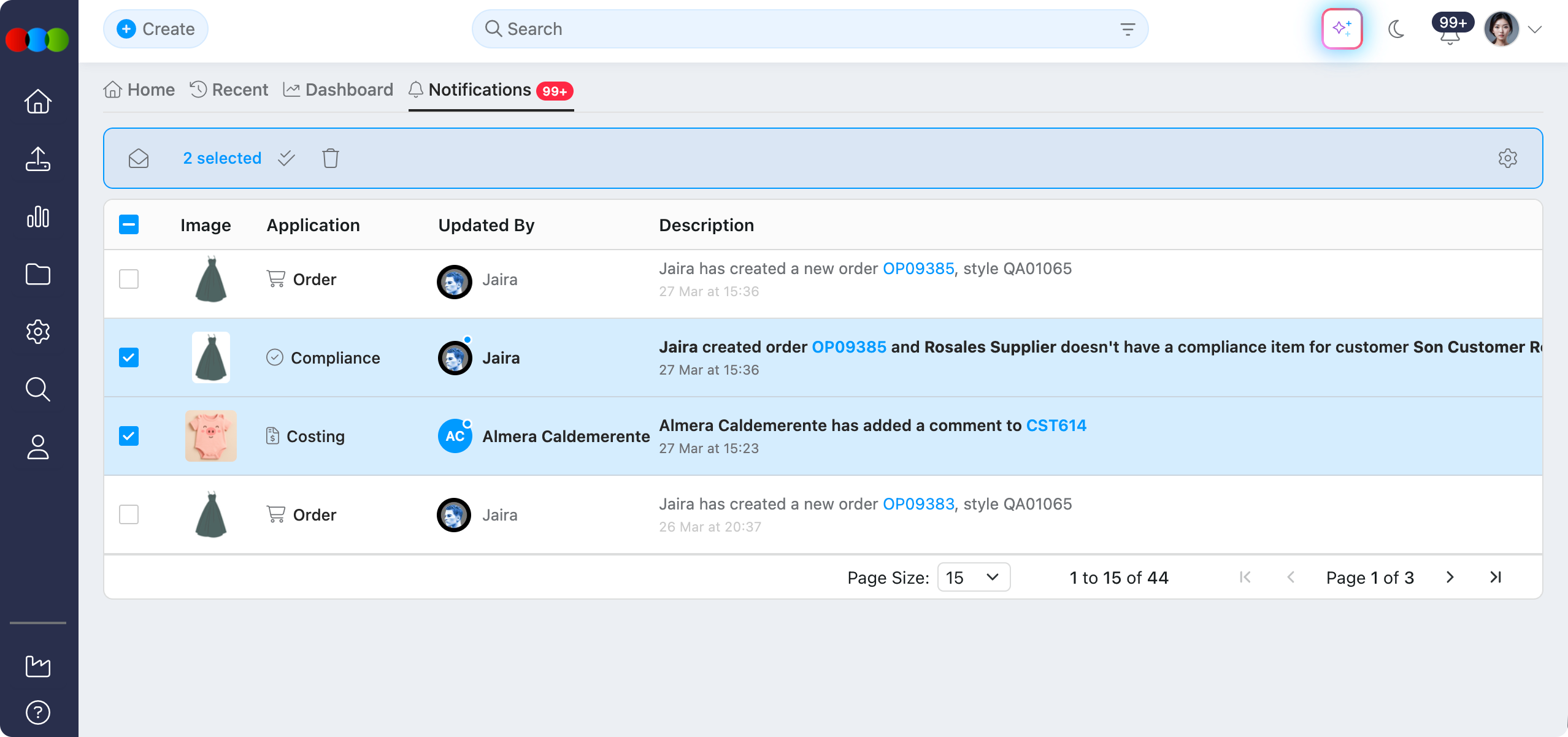
Task: Click the help question mark icon
Action: [38, 712]
